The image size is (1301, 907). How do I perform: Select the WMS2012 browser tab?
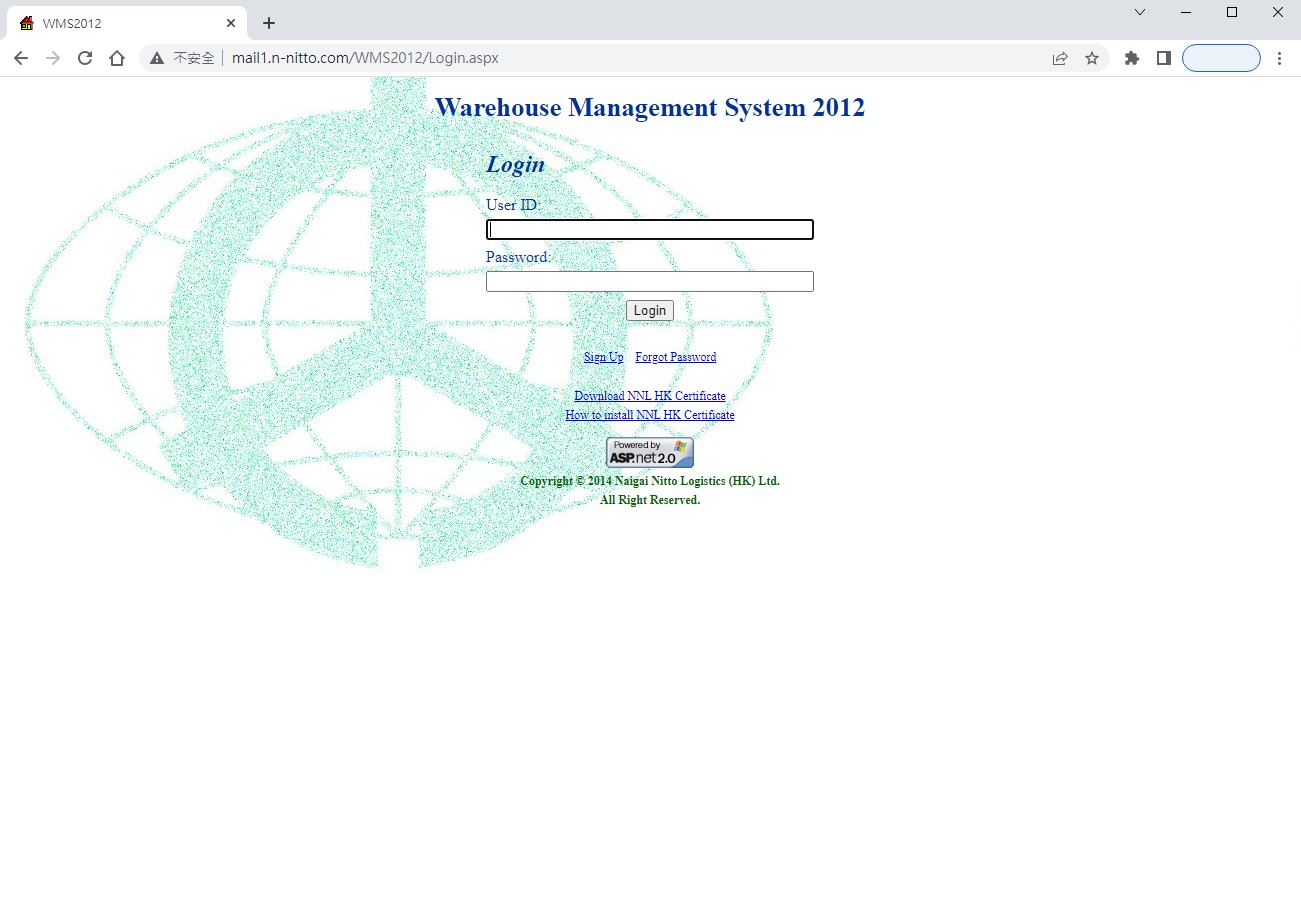(125, 23)
